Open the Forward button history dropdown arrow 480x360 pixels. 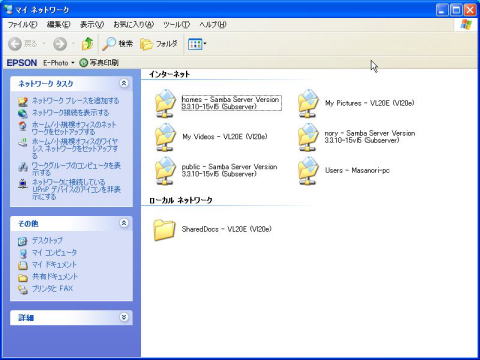(73, 44)
